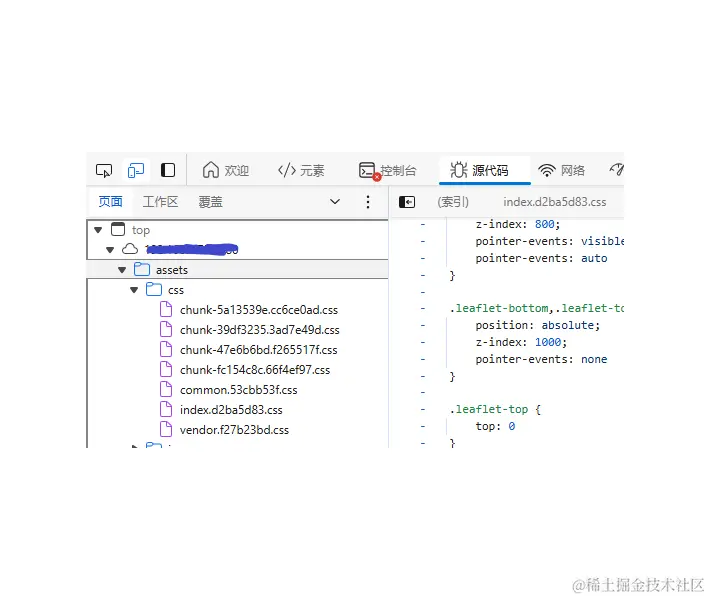Open vendor.f27b23bd.css file
710x599 pixels.
click(x=234, y=430)
